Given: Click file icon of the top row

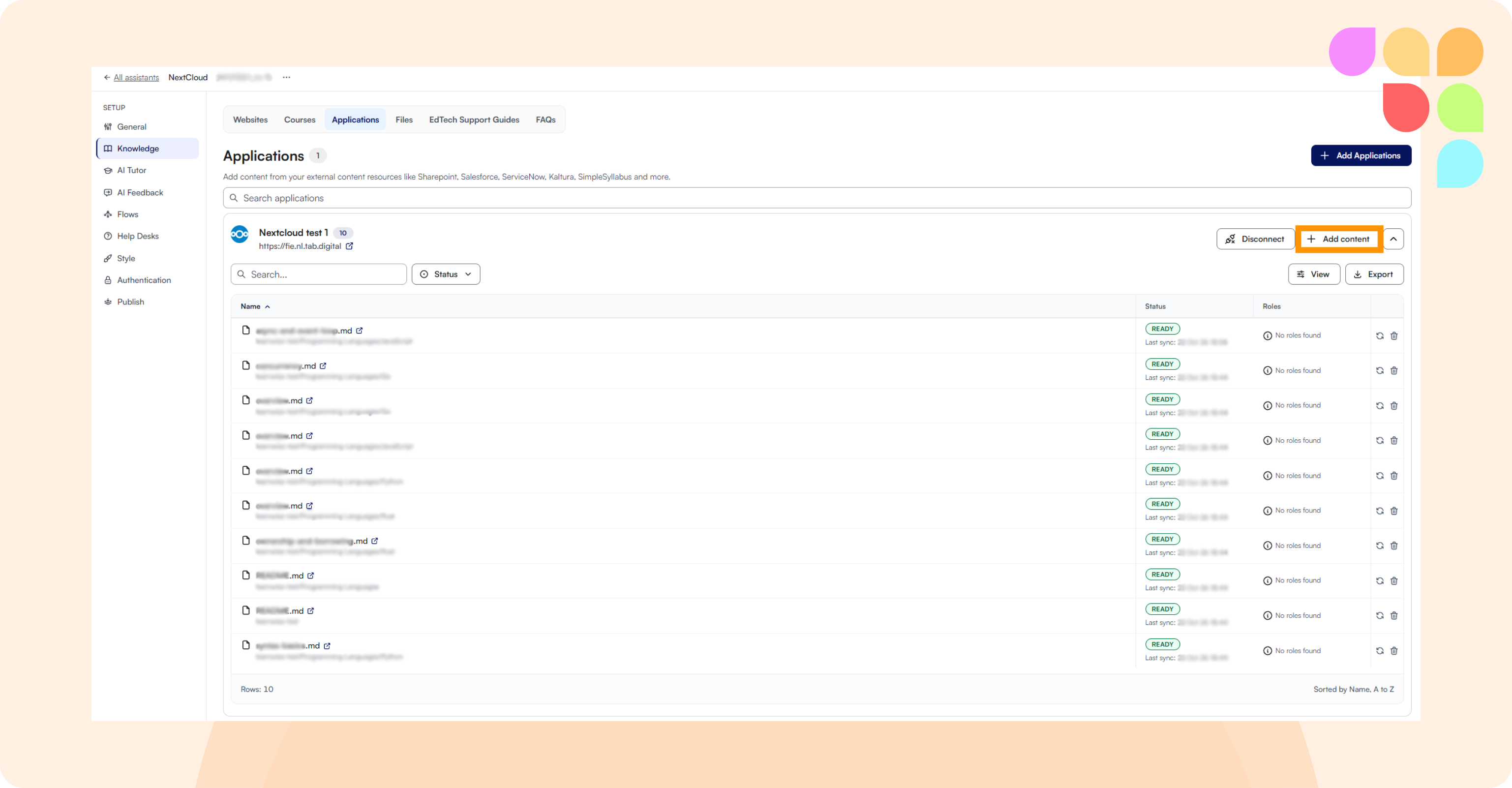Looking at the screenshot, I should 246,330.
